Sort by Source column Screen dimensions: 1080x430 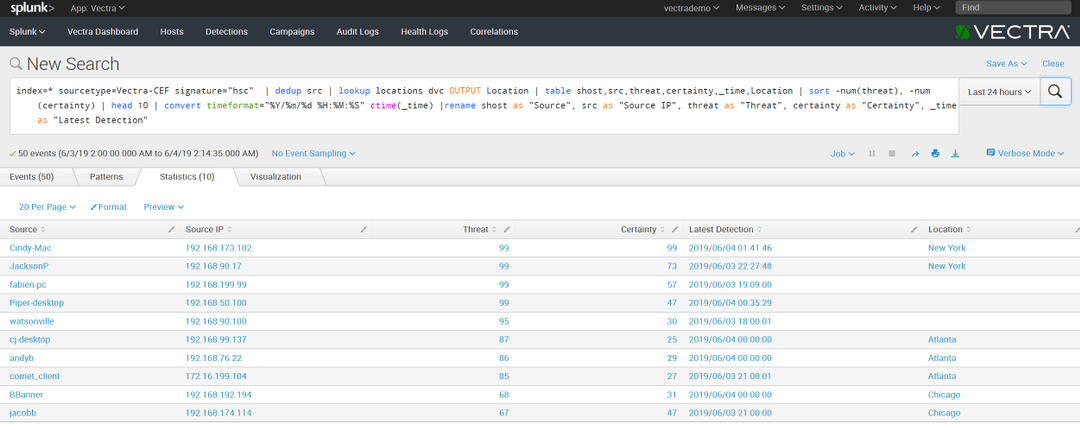pyautogui.click(x=28, y=229)
